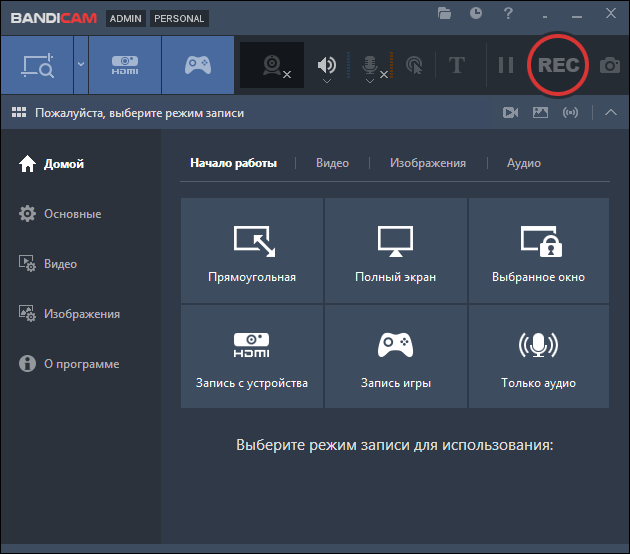630x554 pixels.
Task: Click the text overlay T icon
Action: pos(457,65)
